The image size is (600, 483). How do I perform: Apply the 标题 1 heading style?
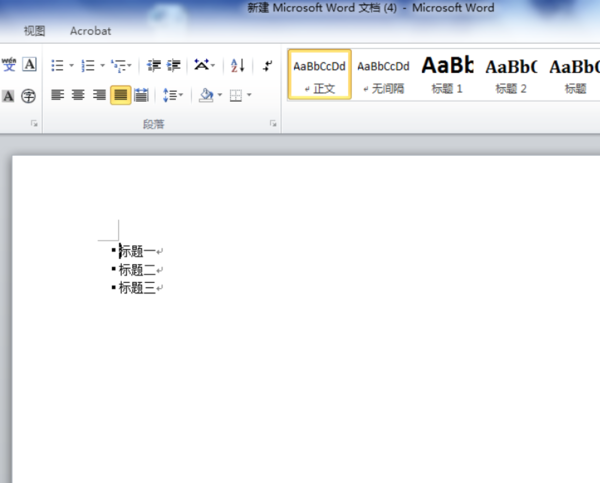click(x=447, y=74)
